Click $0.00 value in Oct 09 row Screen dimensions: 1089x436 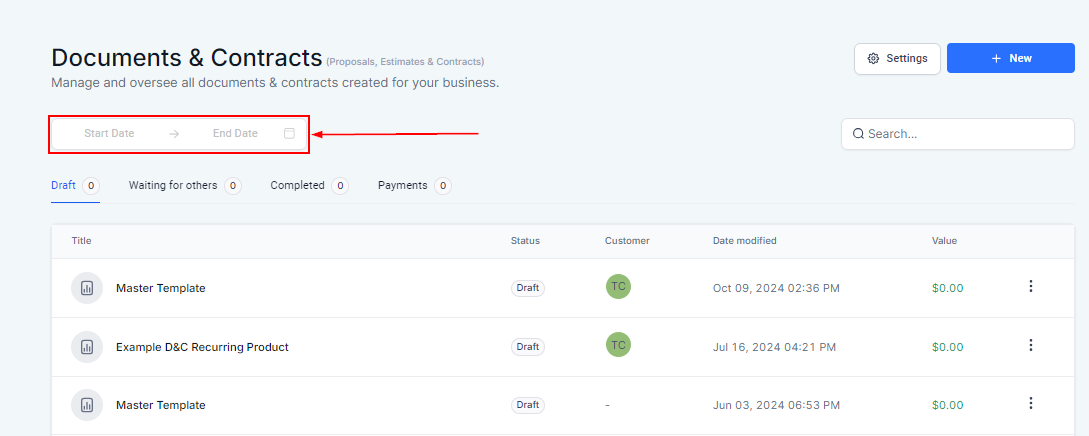tap(947, 288)
